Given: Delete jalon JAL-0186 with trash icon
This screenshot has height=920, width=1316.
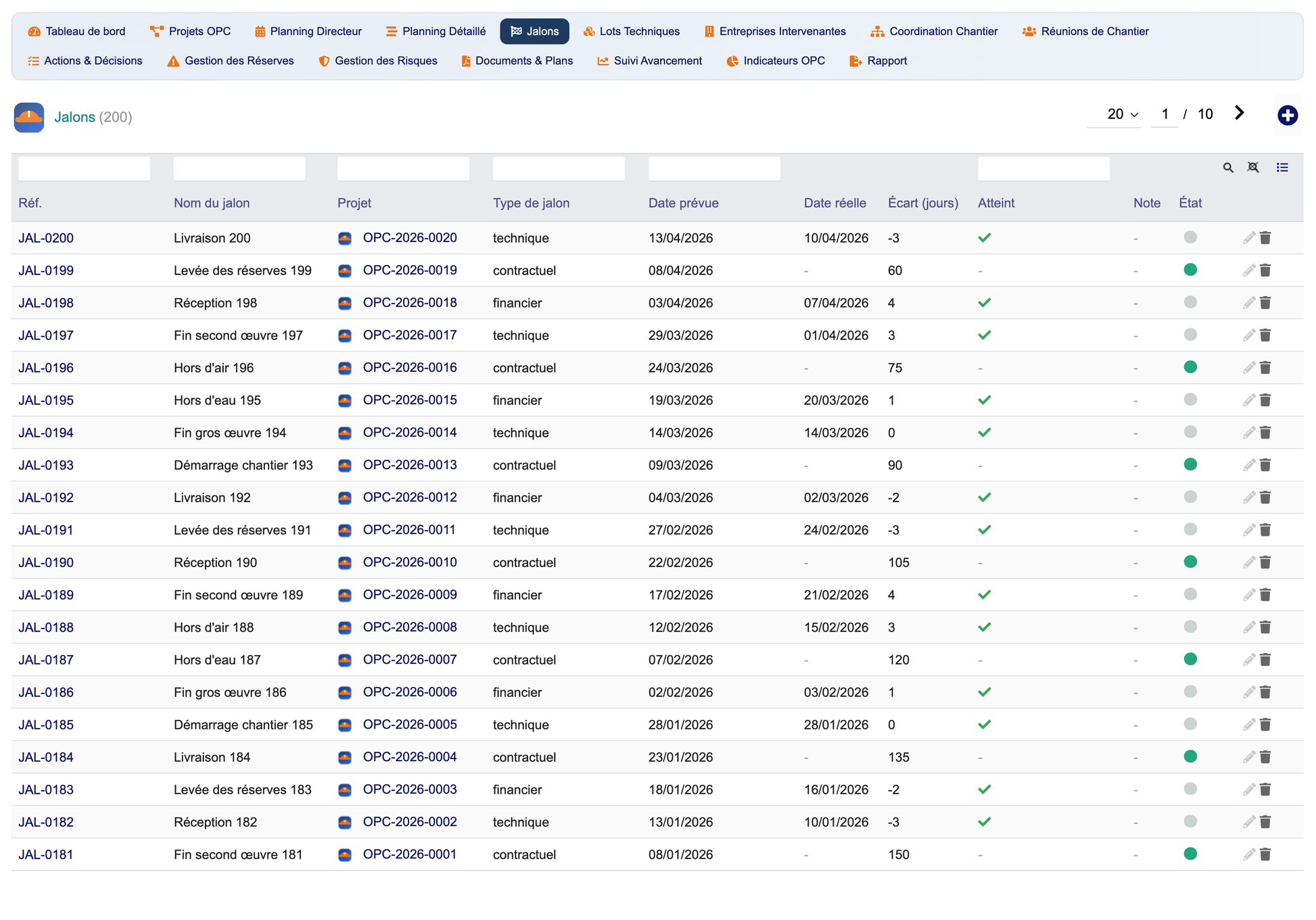Looking at the screenshot, I should click(1265, 692).
